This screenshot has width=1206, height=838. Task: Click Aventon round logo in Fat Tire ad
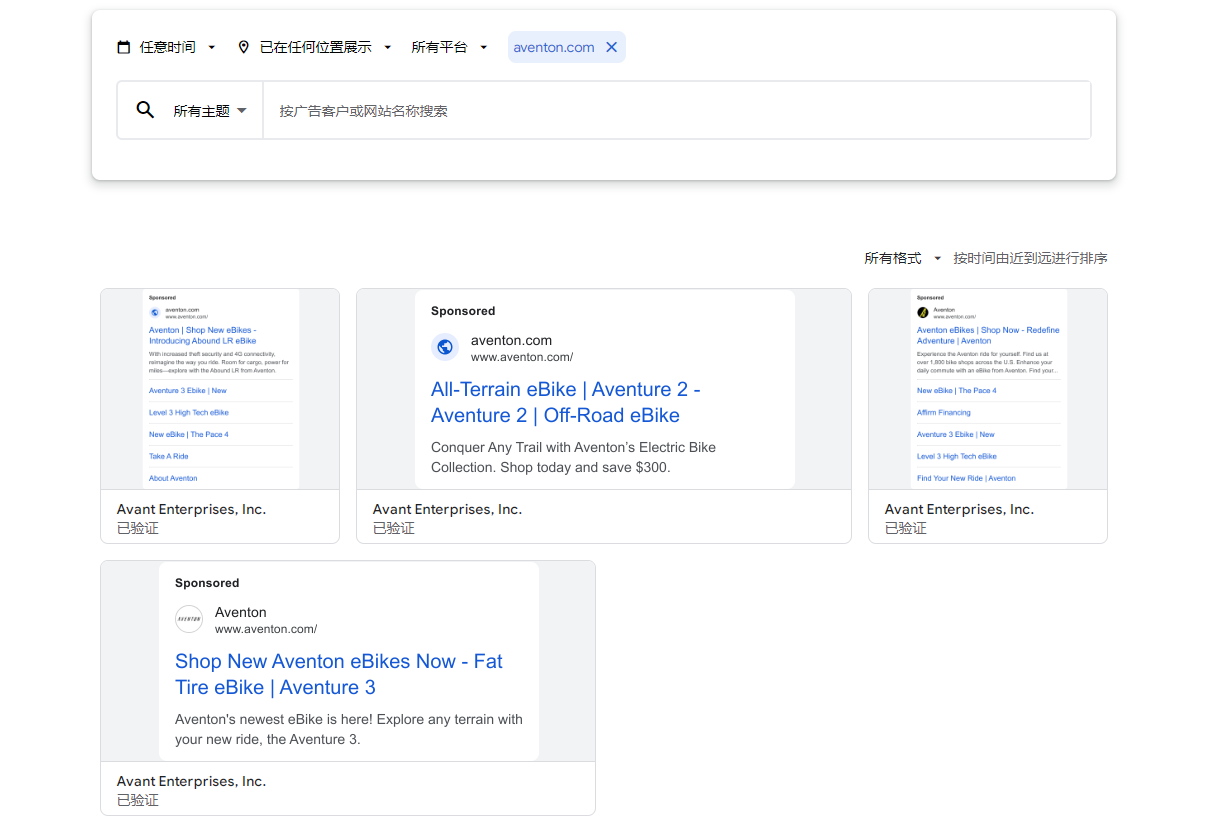[189, 619]
